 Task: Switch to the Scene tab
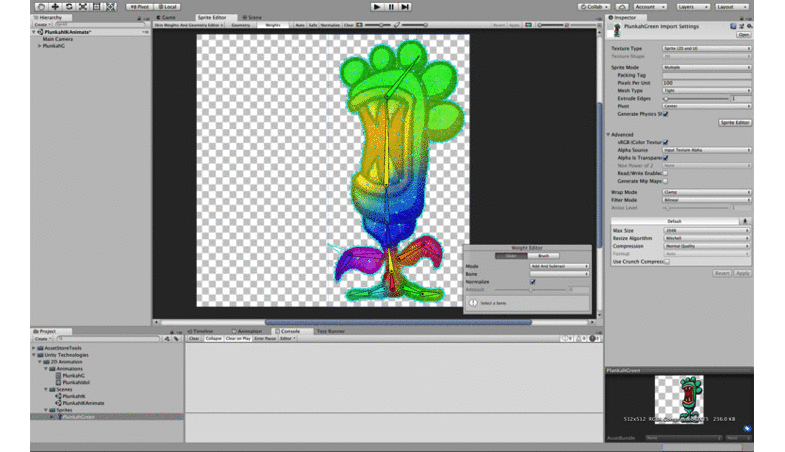252,17
